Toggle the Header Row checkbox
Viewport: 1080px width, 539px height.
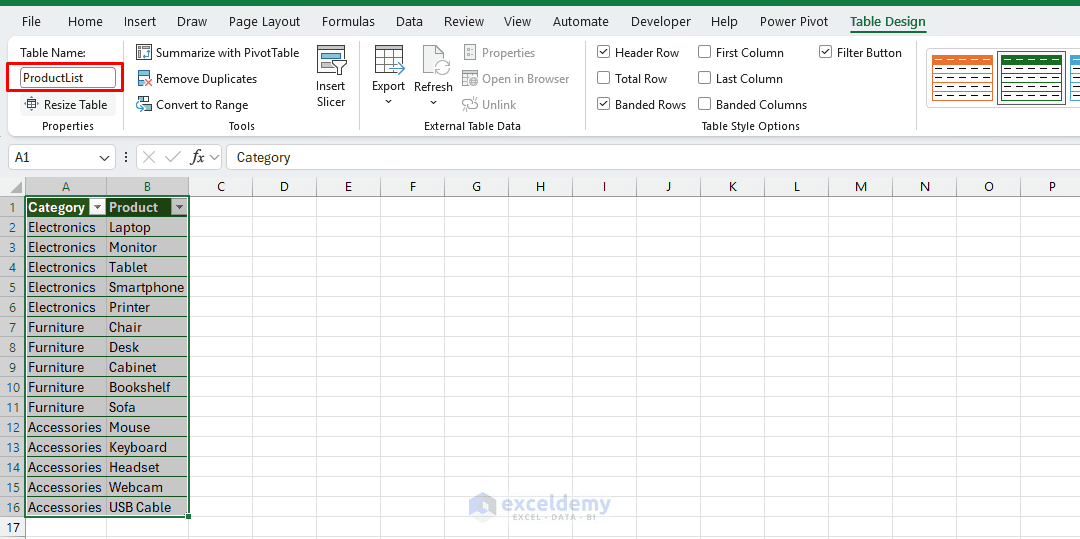pyautogui.click(x=603, y=52)
